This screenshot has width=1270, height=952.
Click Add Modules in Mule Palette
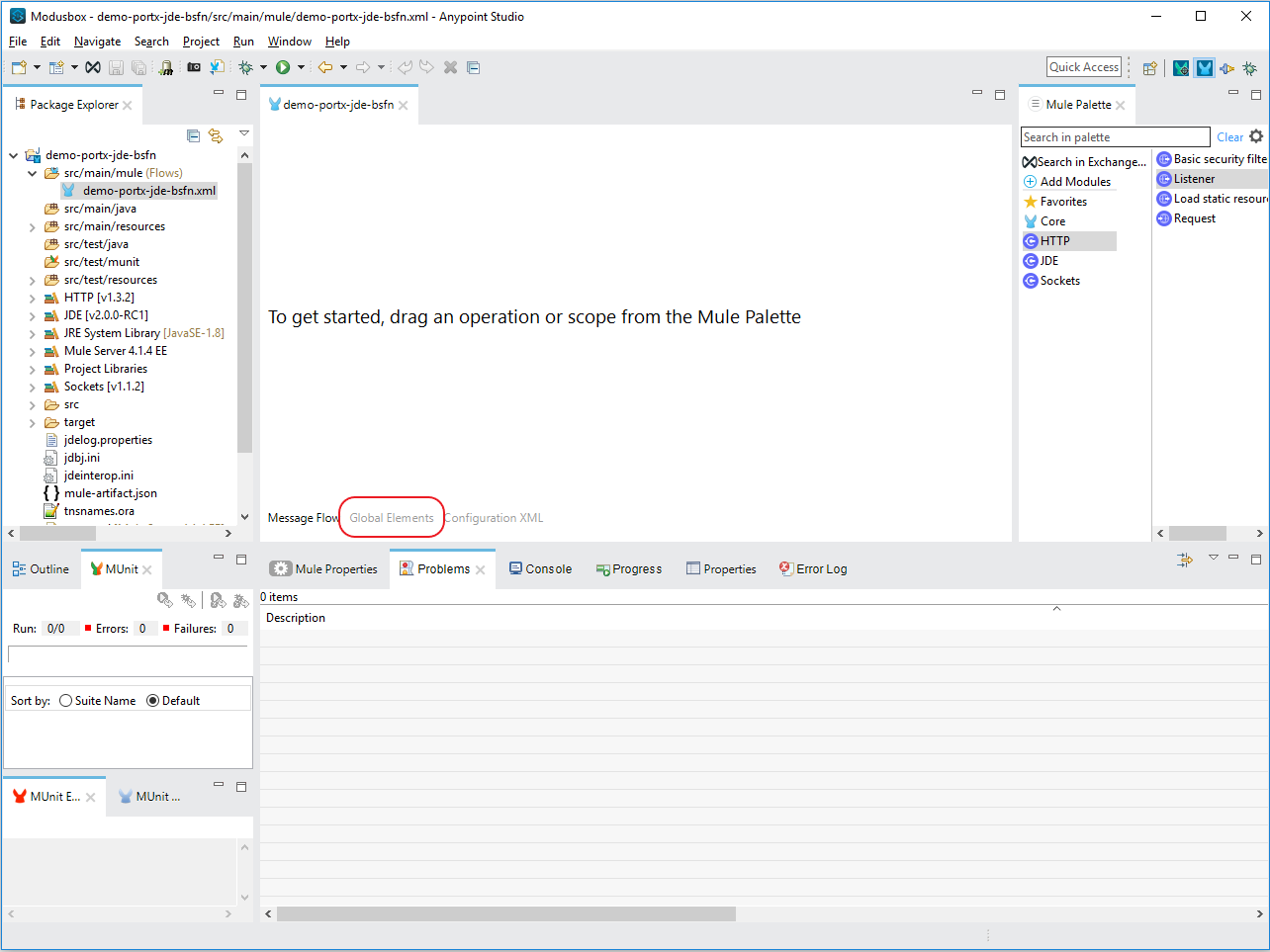[1067, 182]
